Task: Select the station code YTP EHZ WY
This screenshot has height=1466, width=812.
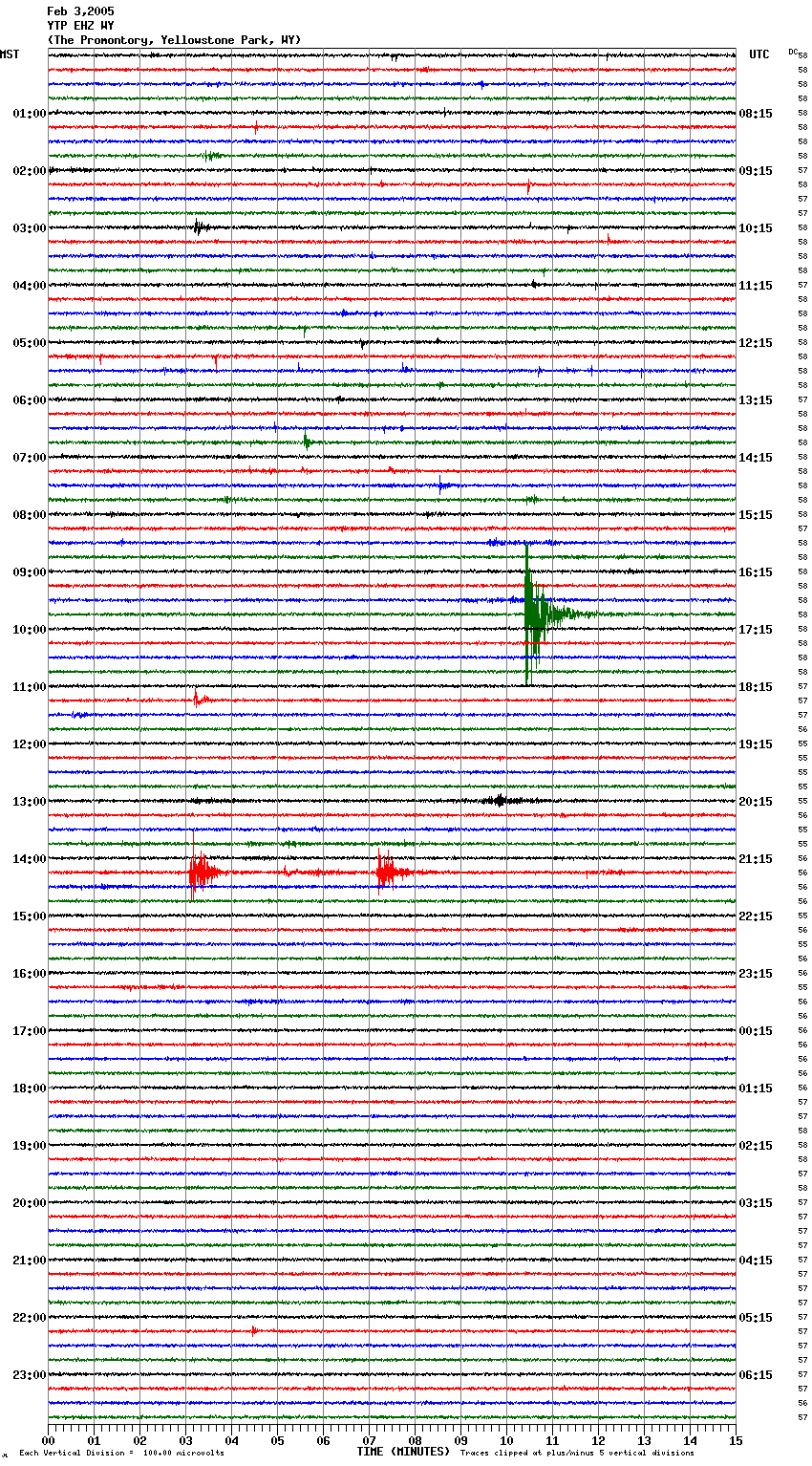Action: pyautogui.click(x=80, y=26)
